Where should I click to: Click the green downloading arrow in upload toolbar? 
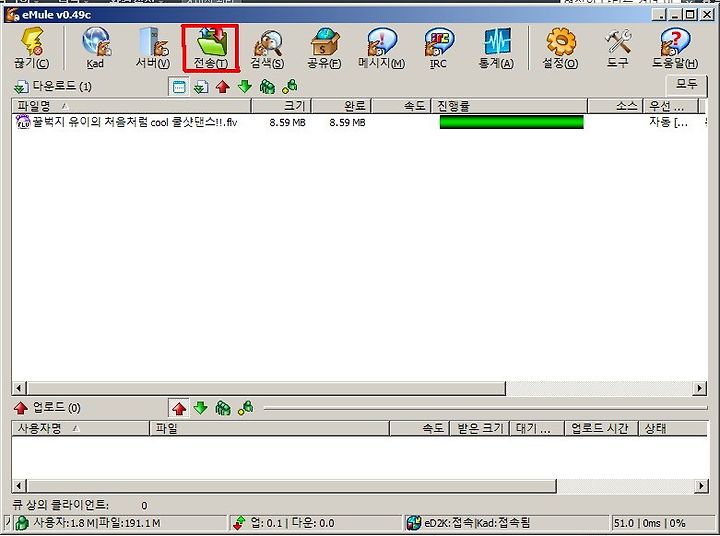click(201, 408)
